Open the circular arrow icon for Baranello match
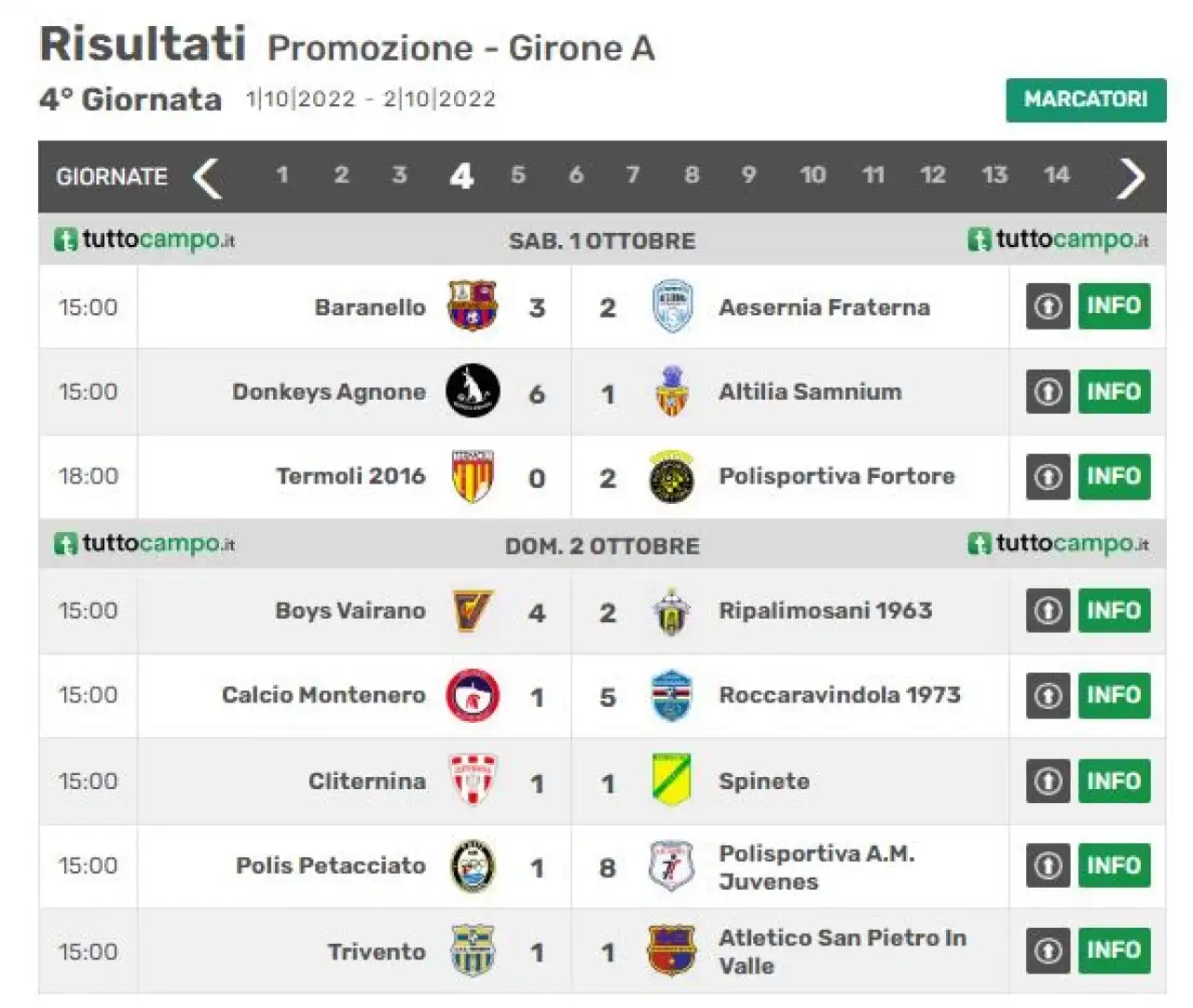The height and width of the screenshot is (1008, 1193). click(1049, 306)
